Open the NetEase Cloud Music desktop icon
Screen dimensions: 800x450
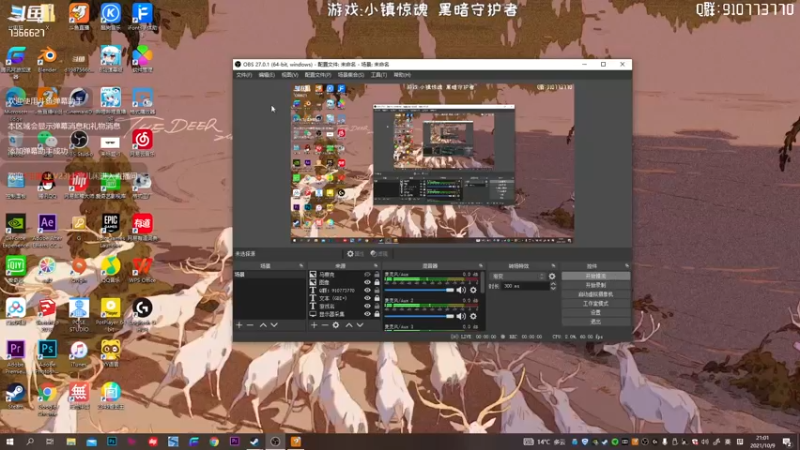coord(142,143)
